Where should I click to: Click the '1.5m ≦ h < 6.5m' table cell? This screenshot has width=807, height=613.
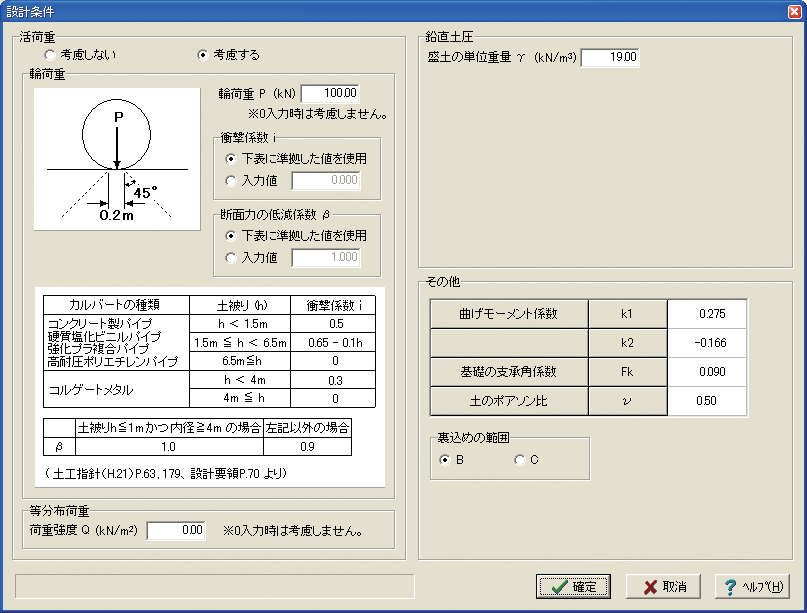[240, 342]
